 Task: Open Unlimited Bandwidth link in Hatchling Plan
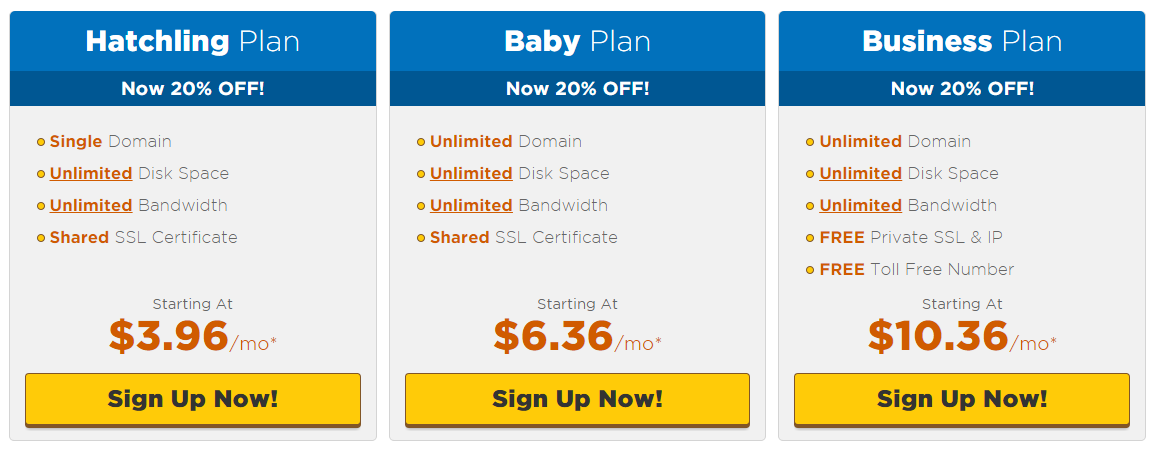click(x=91, y=205)
